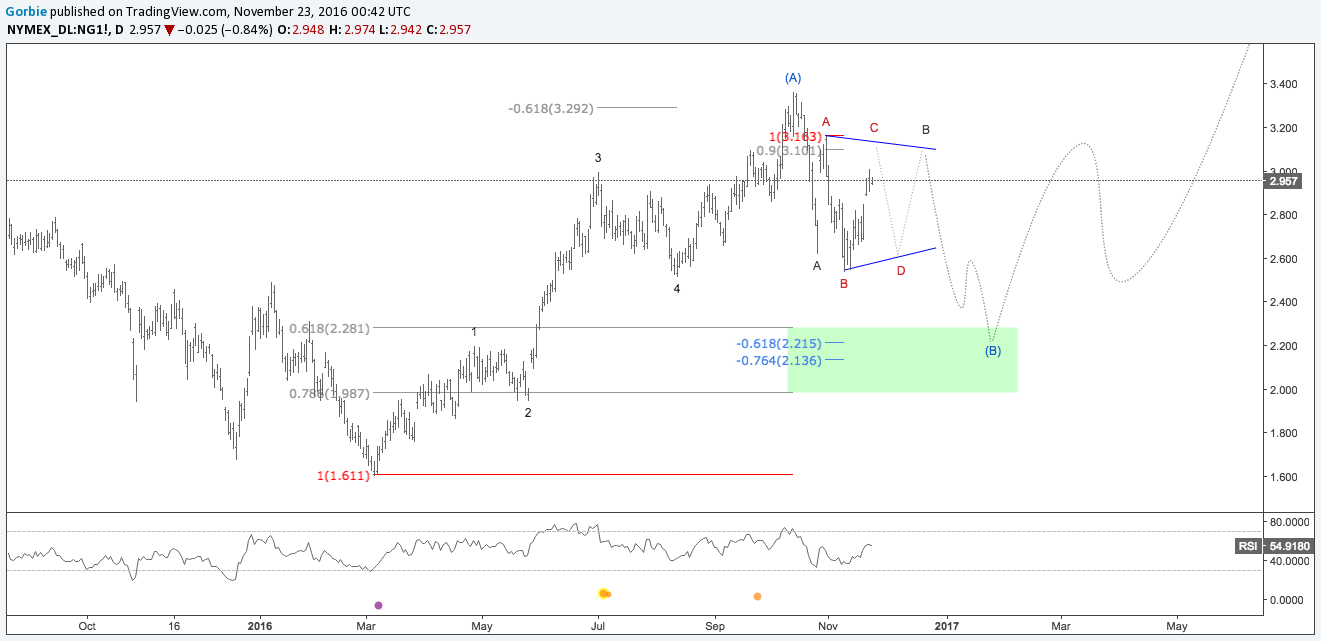1321x641 pixels.
Task: Select the upper blue triangle trendline
Action: coord(880,142)
